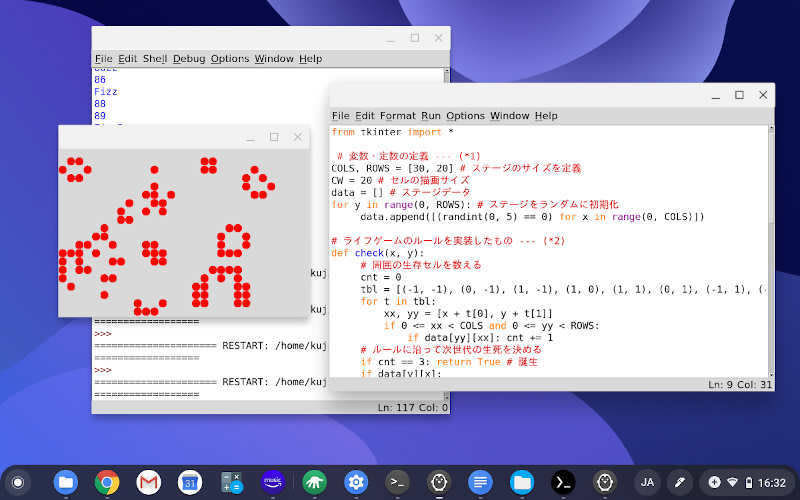Click the '88' output line in Shell

pos(99,104)
